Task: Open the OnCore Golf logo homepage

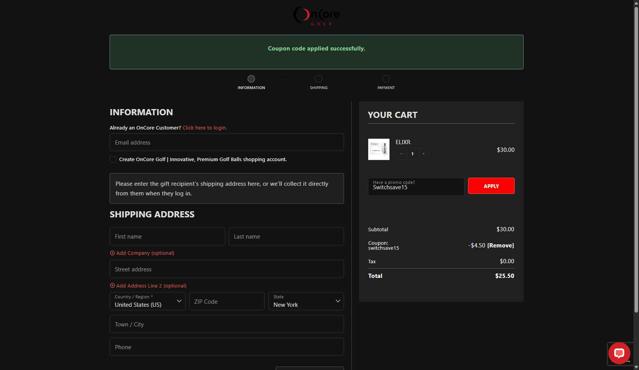Action: click(317, 16)
